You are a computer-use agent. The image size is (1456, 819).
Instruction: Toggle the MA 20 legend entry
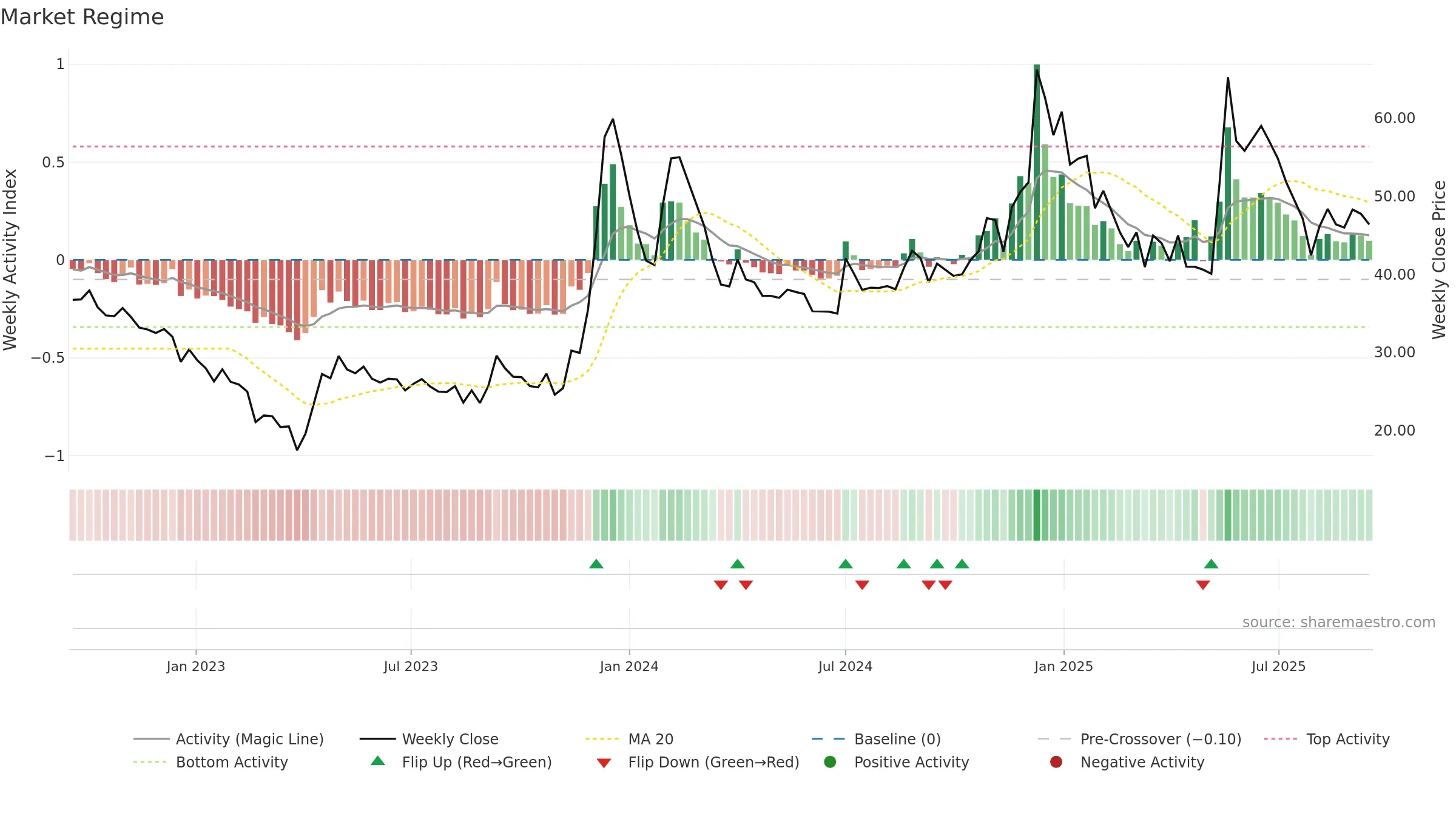[629, 739]
